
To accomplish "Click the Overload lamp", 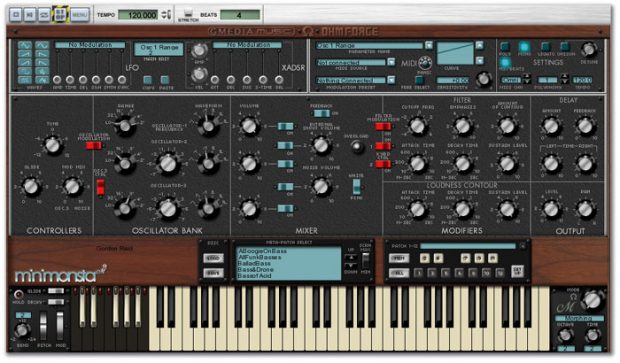I will pyautogui.click(x=357, y=147).
